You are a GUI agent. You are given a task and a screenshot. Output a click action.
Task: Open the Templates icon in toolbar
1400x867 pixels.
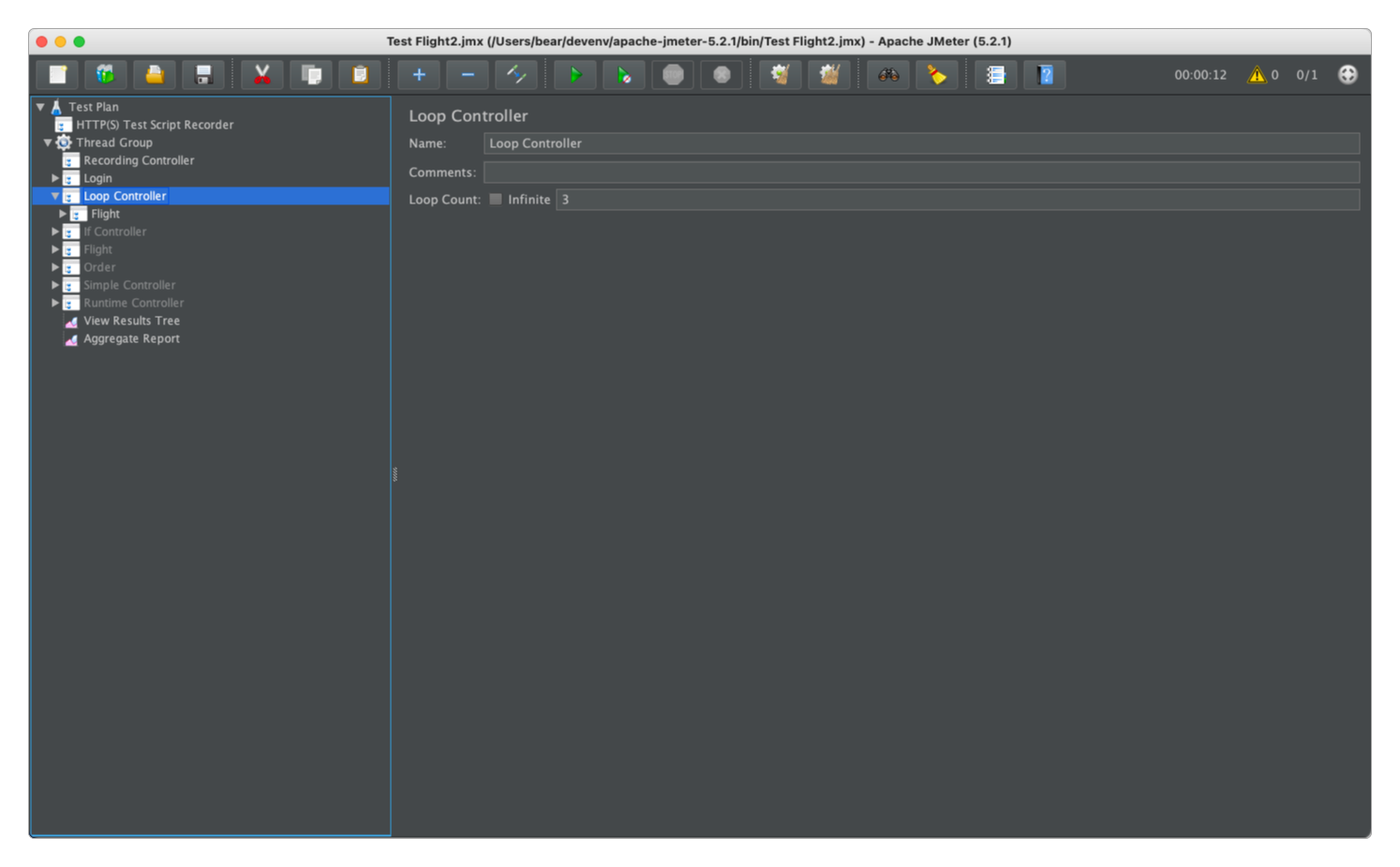click(x=106, y=75)
